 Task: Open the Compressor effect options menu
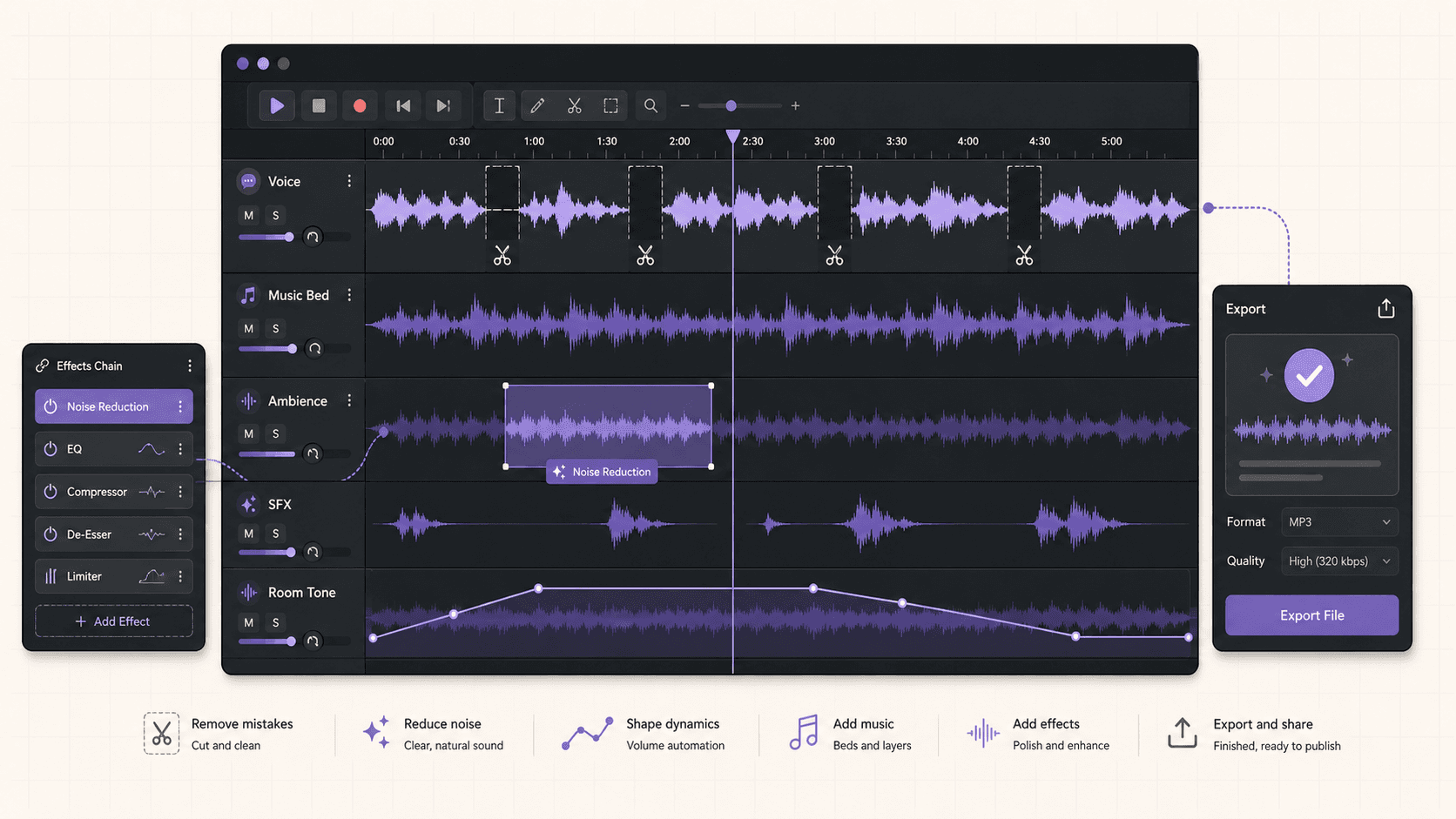(x=180, y=492)
